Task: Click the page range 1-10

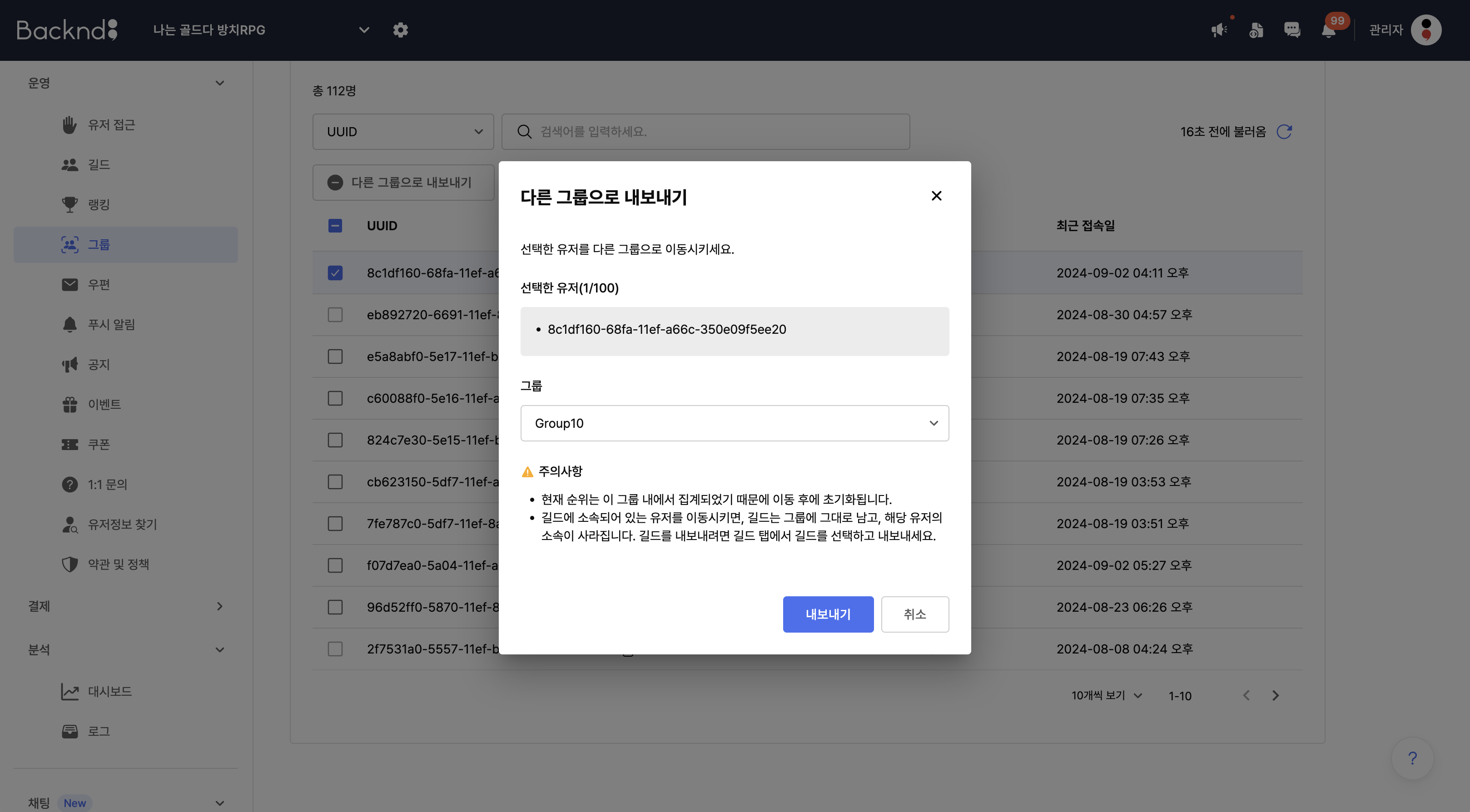Action: click(1180, 696)
